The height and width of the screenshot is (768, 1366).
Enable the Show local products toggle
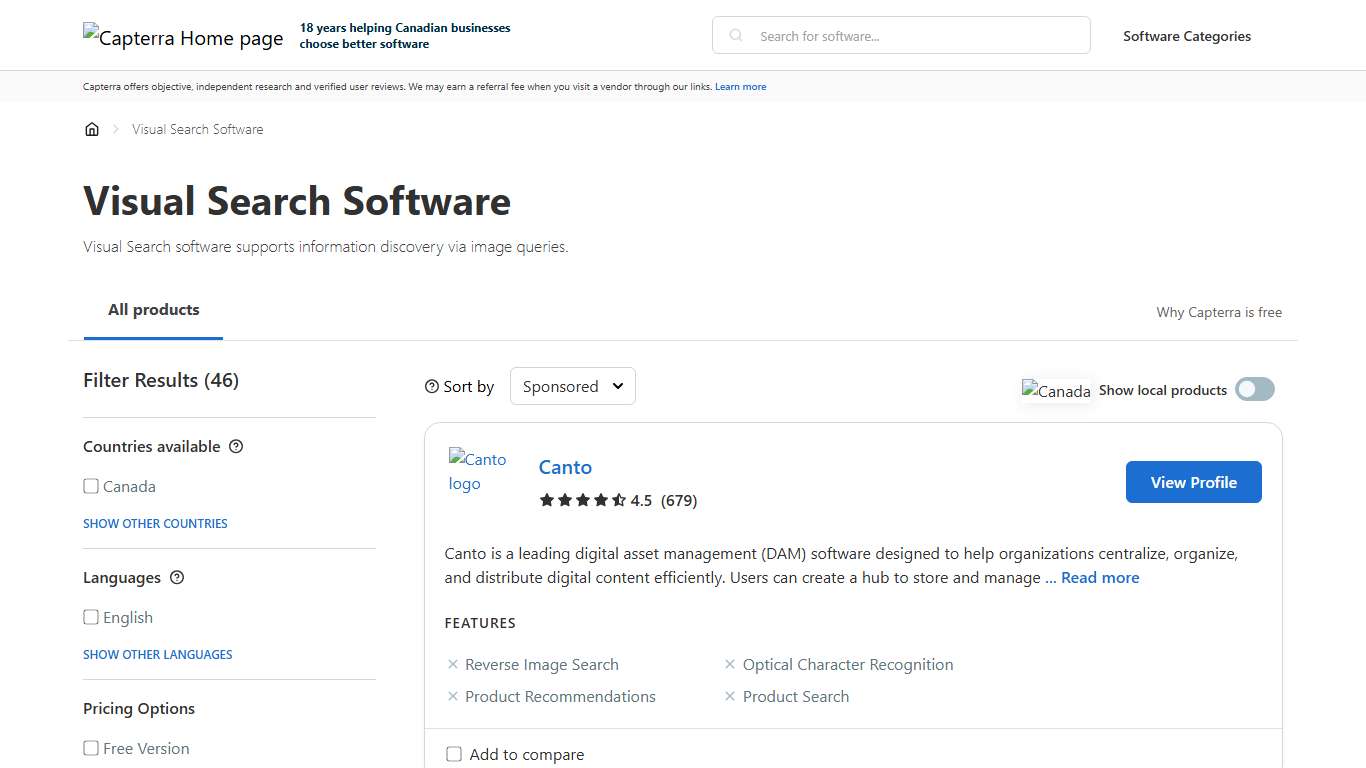1254,388
